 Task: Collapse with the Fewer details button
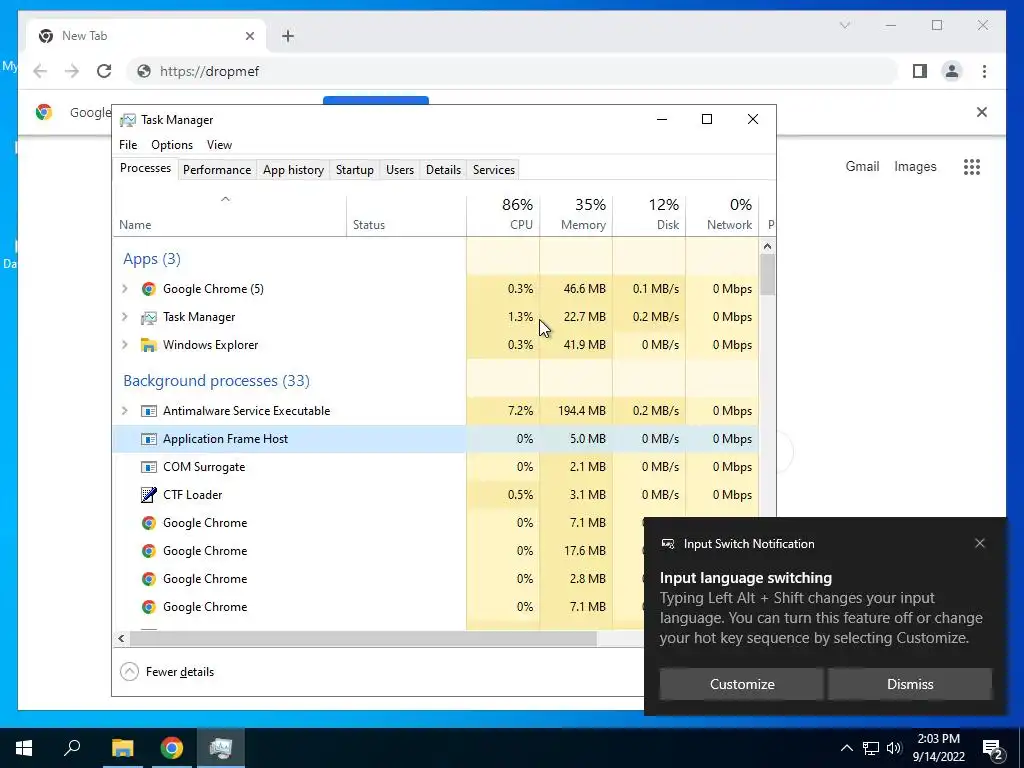(167, 672)
